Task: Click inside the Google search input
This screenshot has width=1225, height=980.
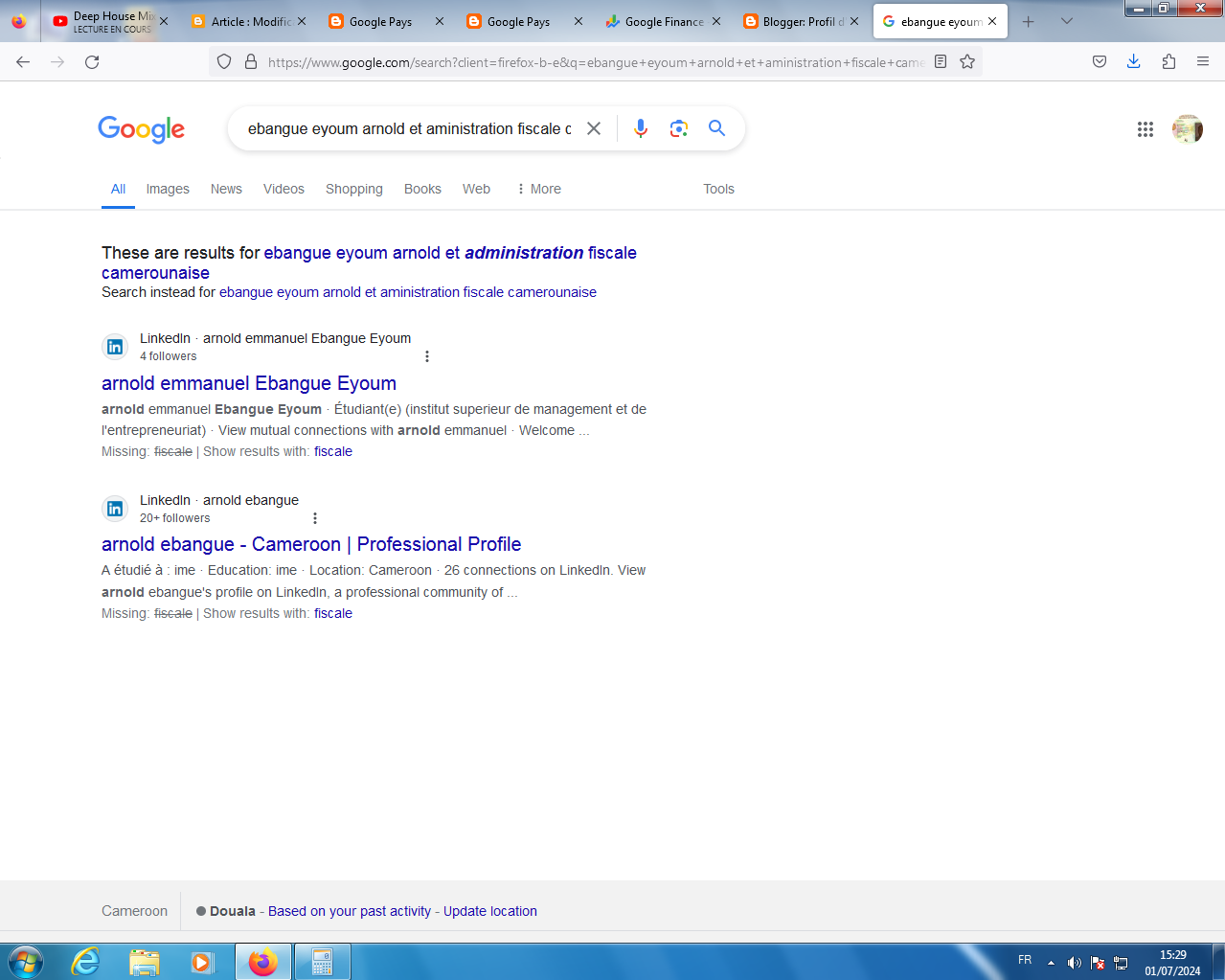Action: [409, 128]
